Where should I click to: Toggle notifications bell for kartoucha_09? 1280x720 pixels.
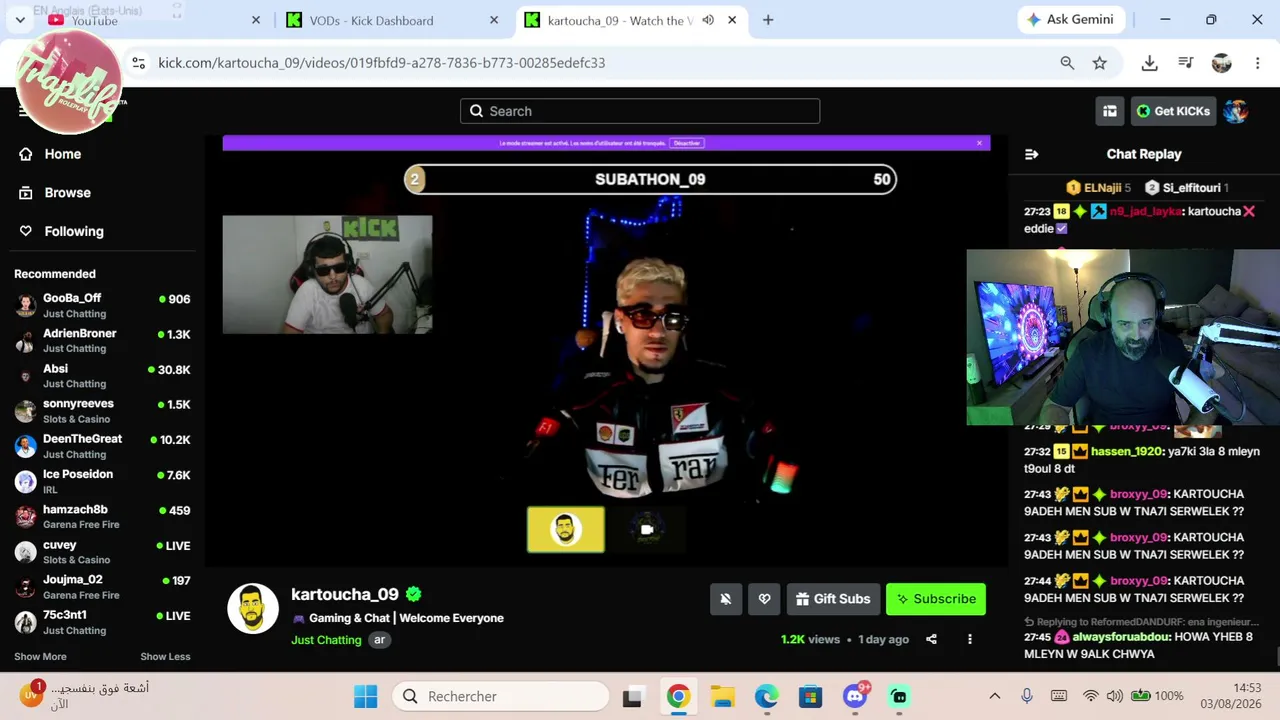[x=726, y=599]
